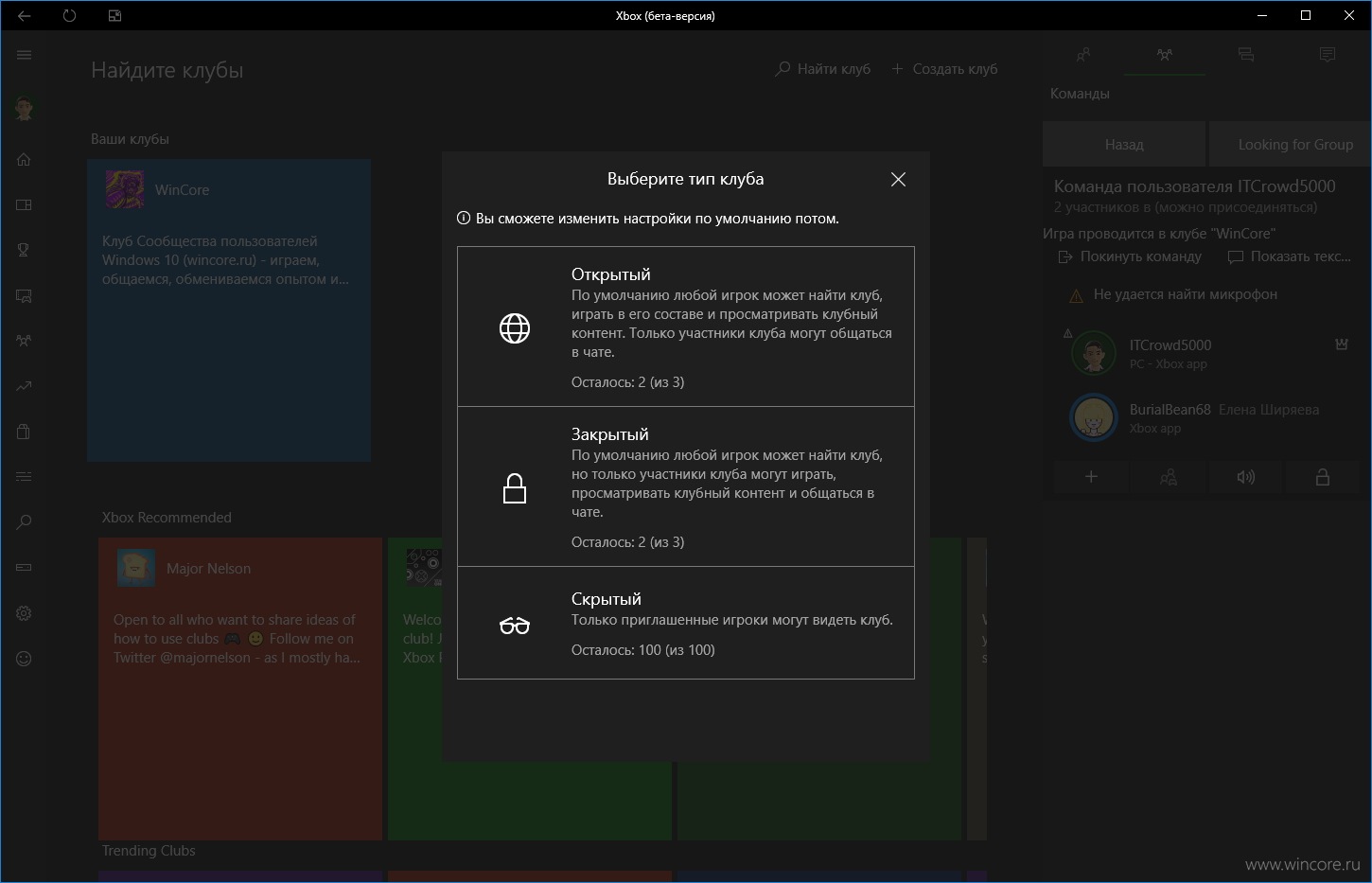Screen dimensions: 1372x883
Task: Click the invite people party button
Action: point(1169,477)
